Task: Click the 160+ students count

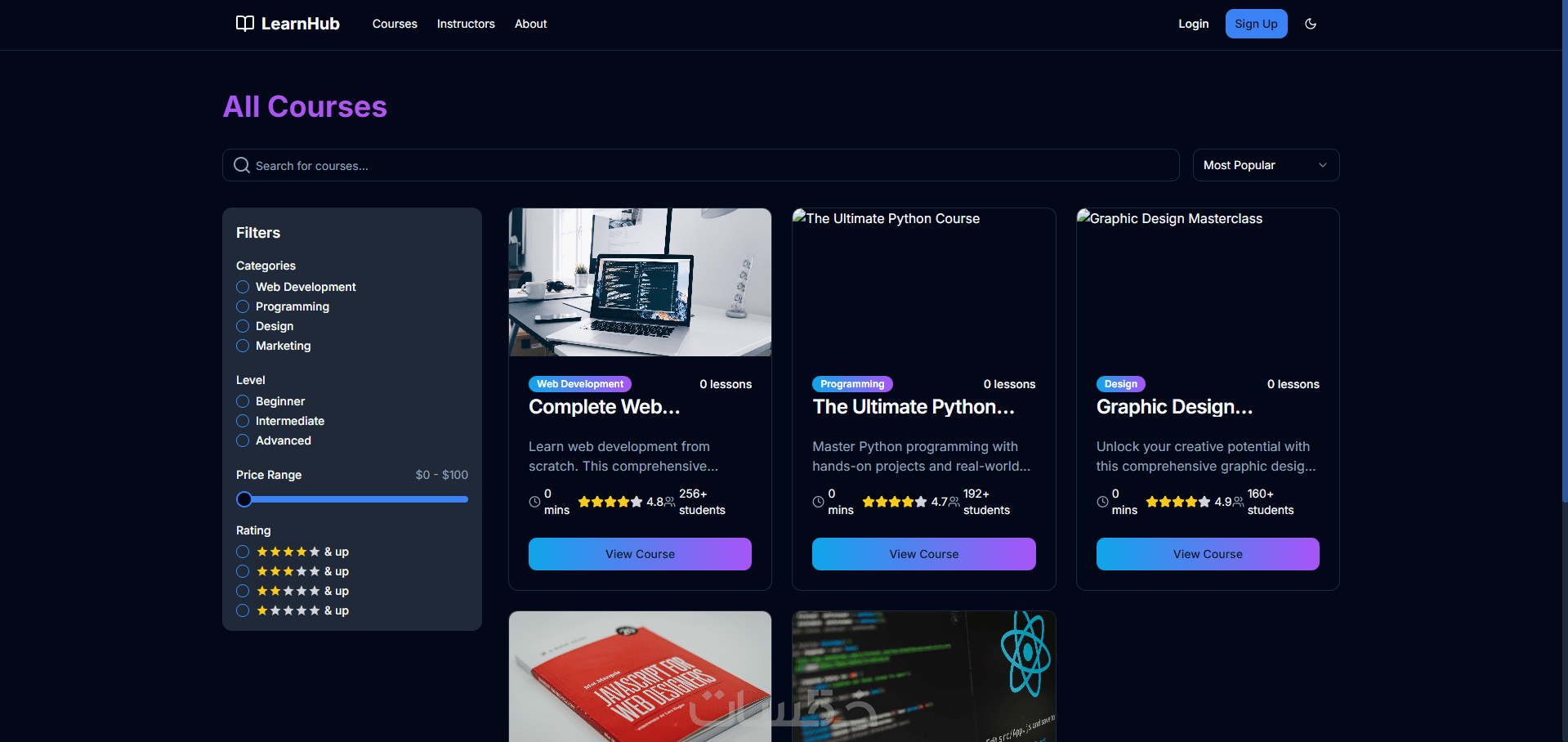Action: pos(1271,502)
